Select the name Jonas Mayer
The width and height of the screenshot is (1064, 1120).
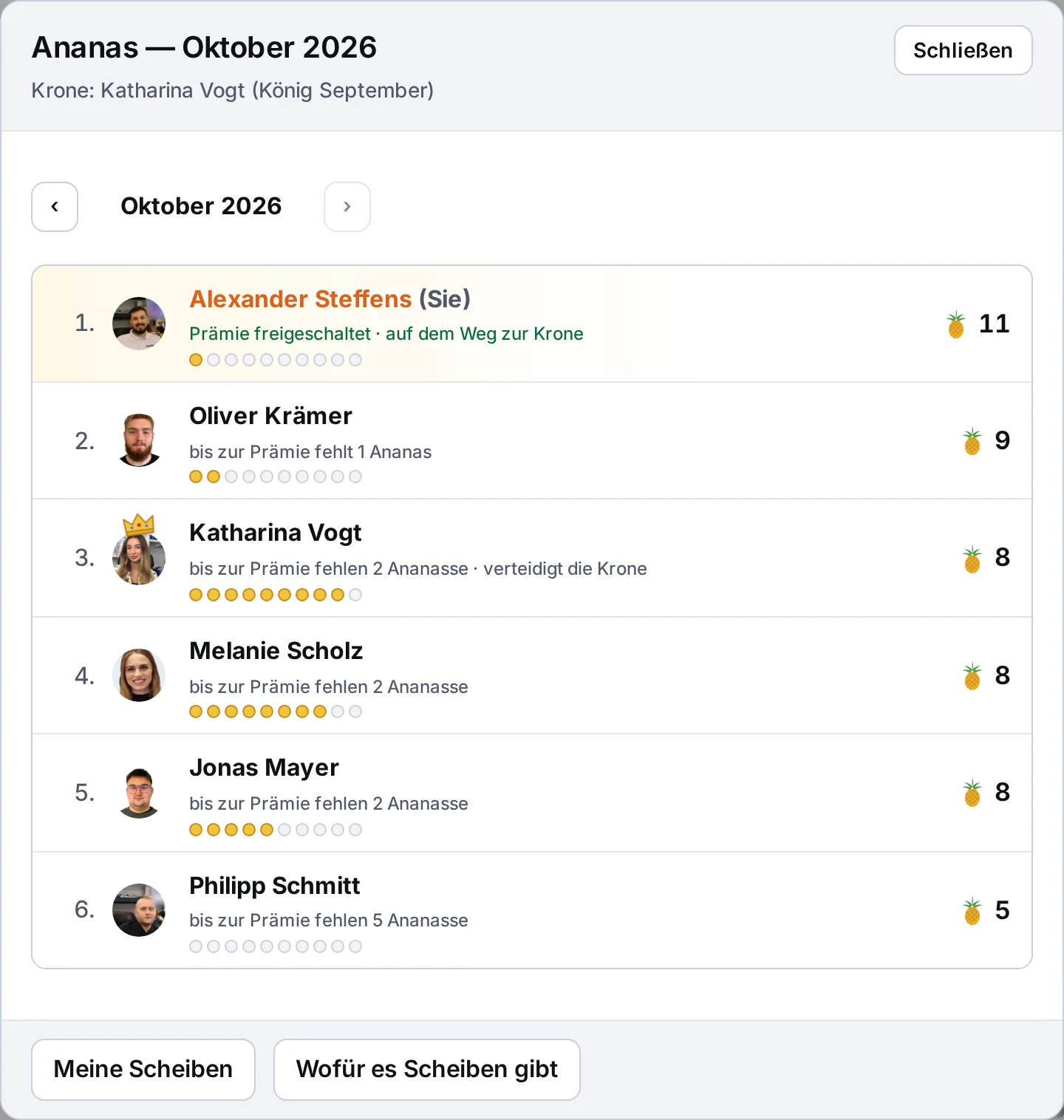pyautogui.click(x=265, y=768)
